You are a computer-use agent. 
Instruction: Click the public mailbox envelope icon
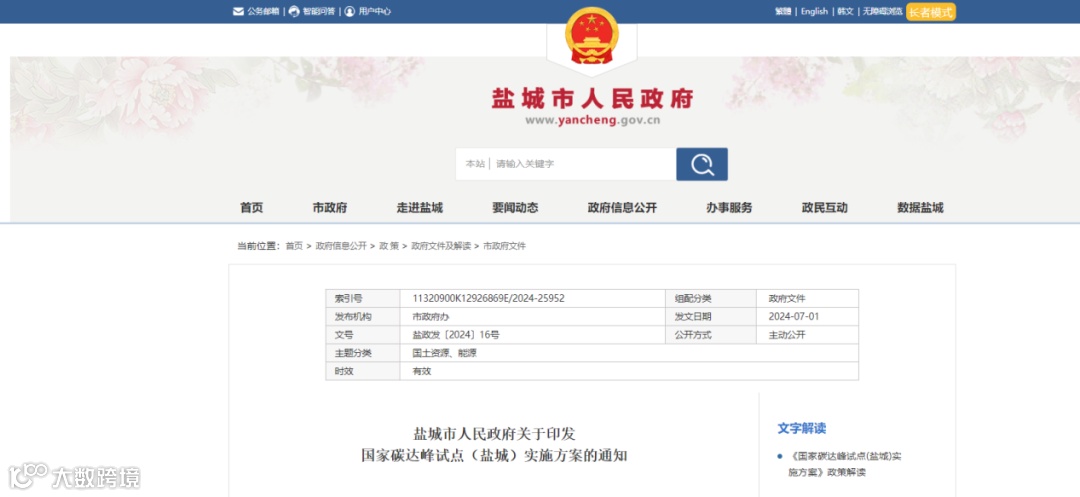pyautogui.click(x=238, y=11)
